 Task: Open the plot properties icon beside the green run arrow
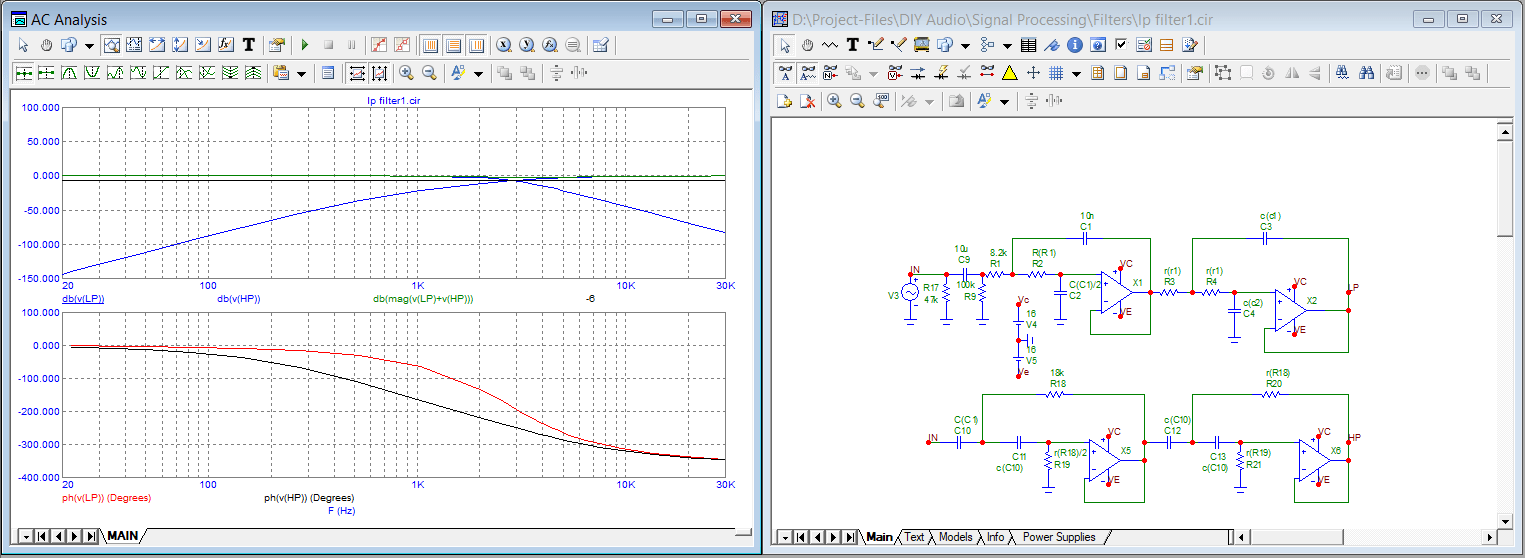click(276, 45)
